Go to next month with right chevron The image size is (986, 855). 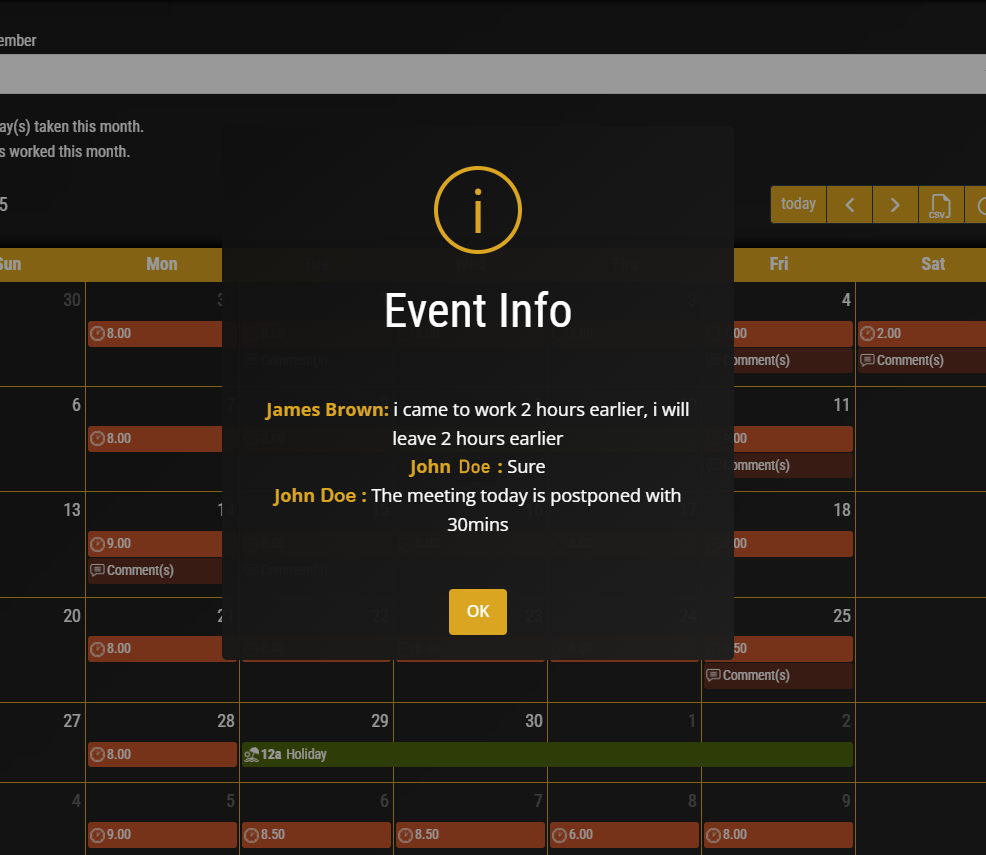point(895,204)
